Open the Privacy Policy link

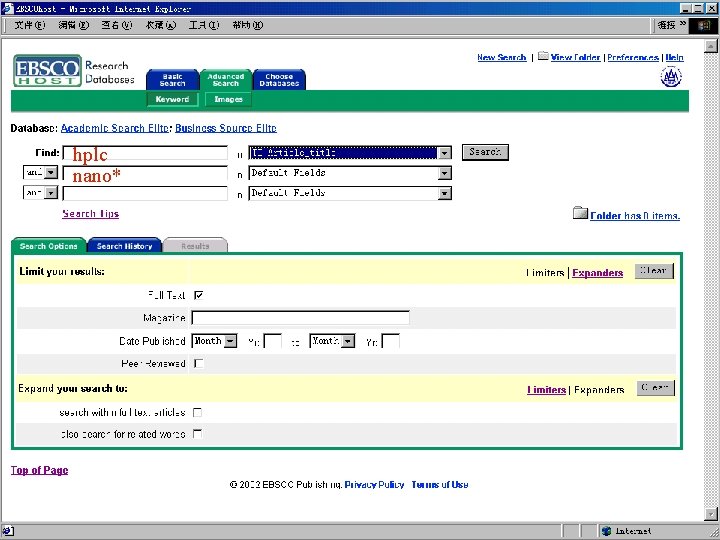374,484
